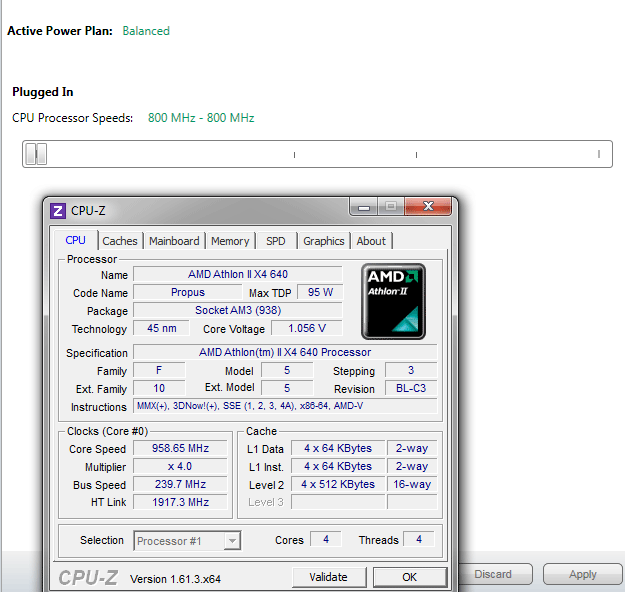Click the OK button in CPU-Z
The height and width of the screenshot is (592, 625).
pyautogui.click(x=409, y=577)
